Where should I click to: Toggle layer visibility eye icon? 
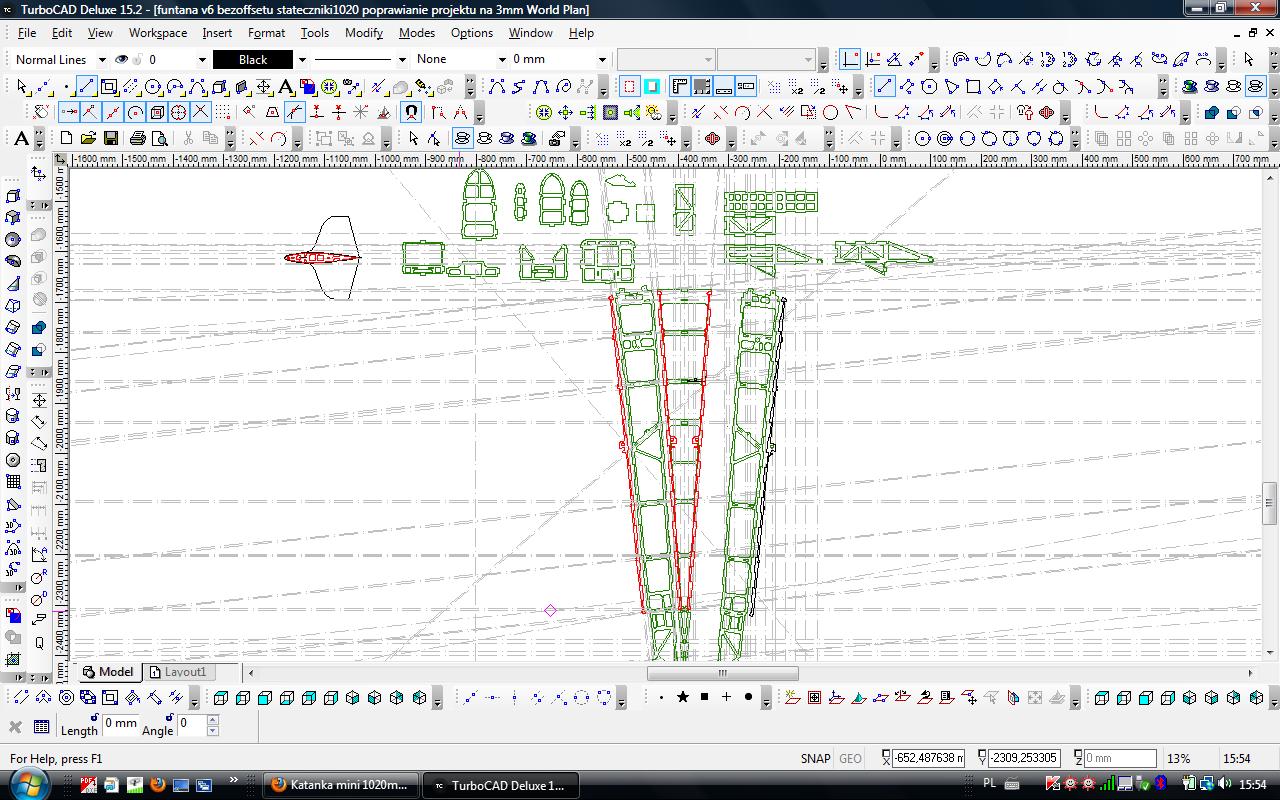(x=122, y=59)
